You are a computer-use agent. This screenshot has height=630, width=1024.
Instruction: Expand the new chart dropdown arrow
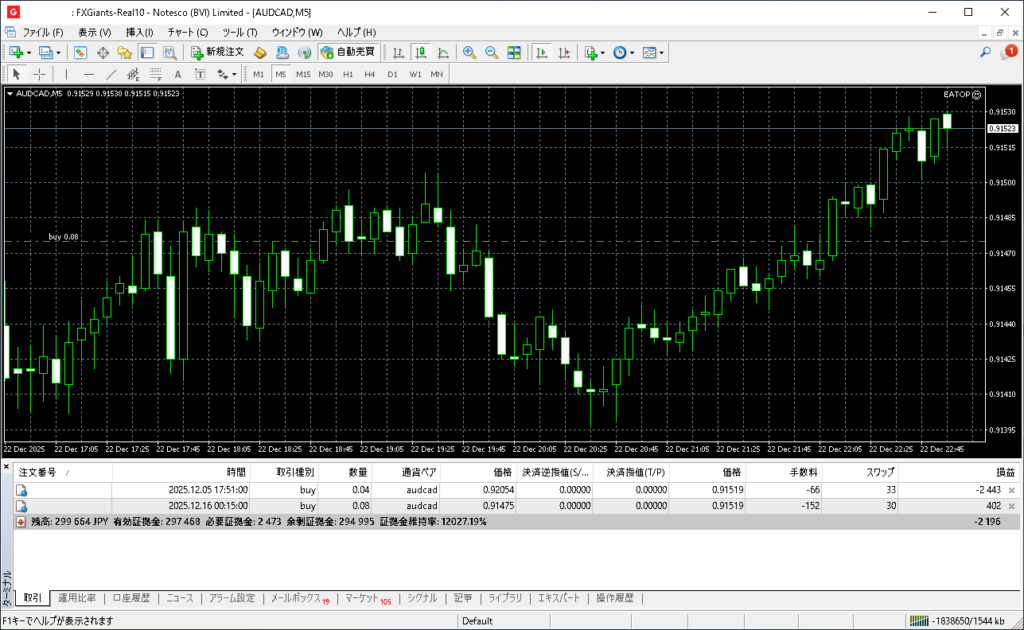pyautogui.click(x=29, y=52)
